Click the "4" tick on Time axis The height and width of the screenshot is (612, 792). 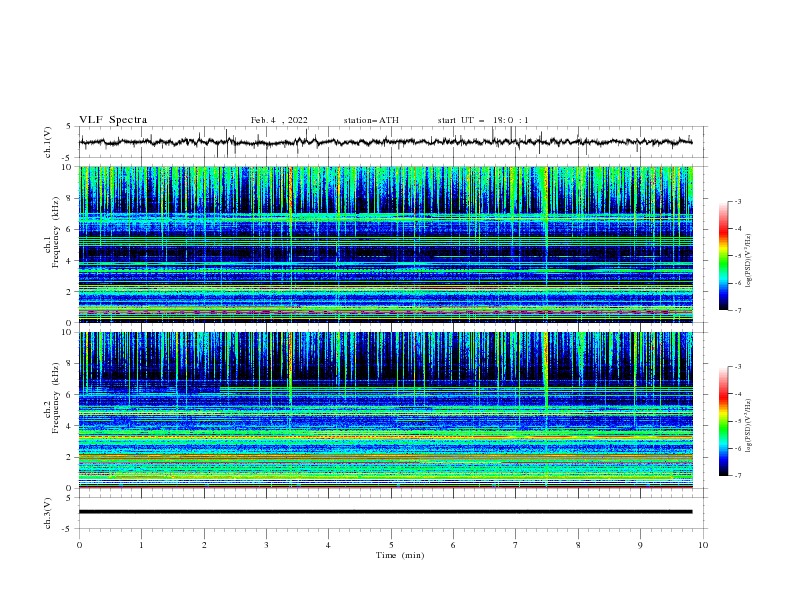(328, 545)
